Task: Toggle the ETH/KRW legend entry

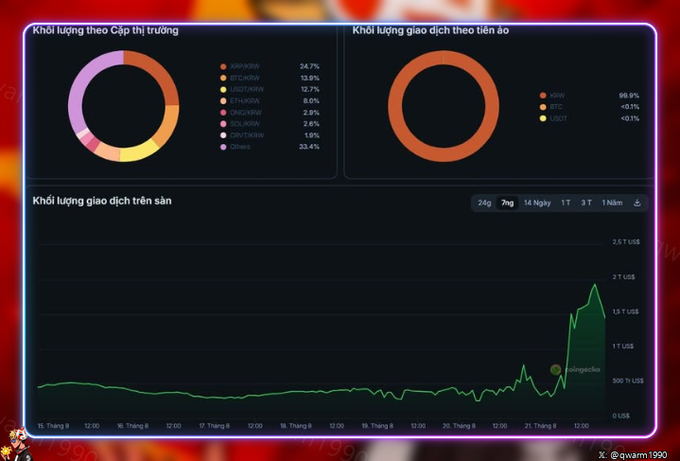Action: coord(241,101)
